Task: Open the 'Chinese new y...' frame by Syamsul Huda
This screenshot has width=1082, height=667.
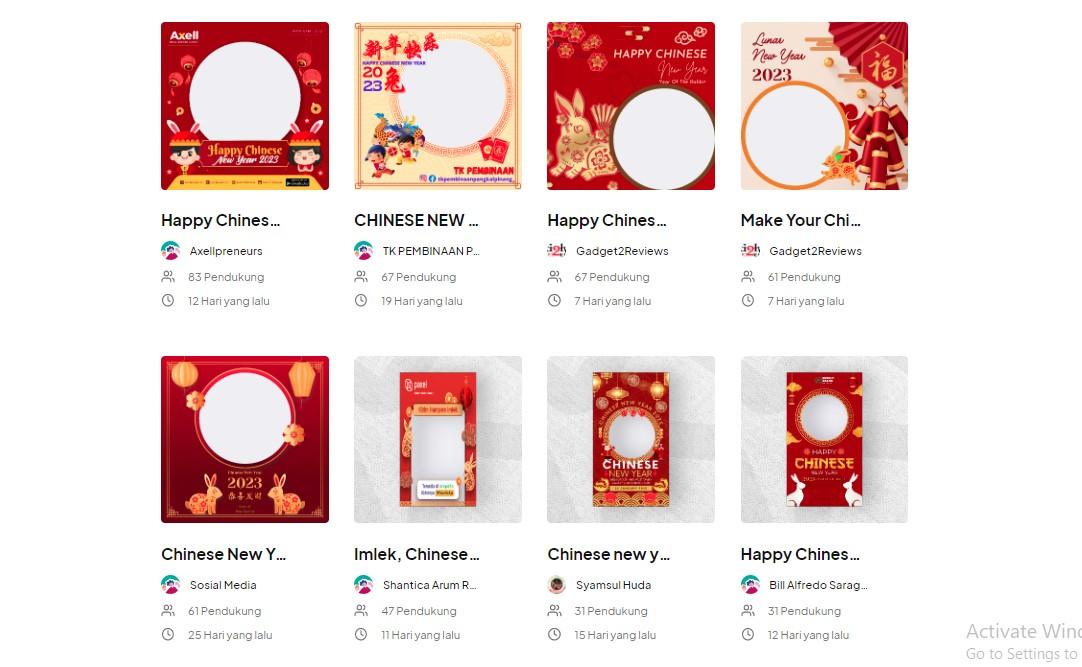Action: (x=609, y=554)
